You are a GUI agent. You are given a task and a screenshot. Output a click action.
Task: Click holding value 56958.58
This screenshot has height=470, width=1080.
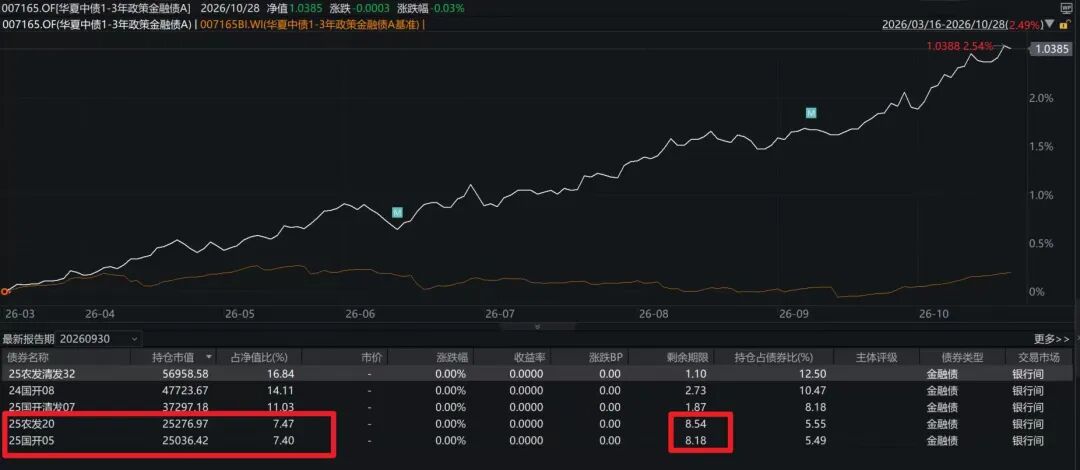(184, 374)
